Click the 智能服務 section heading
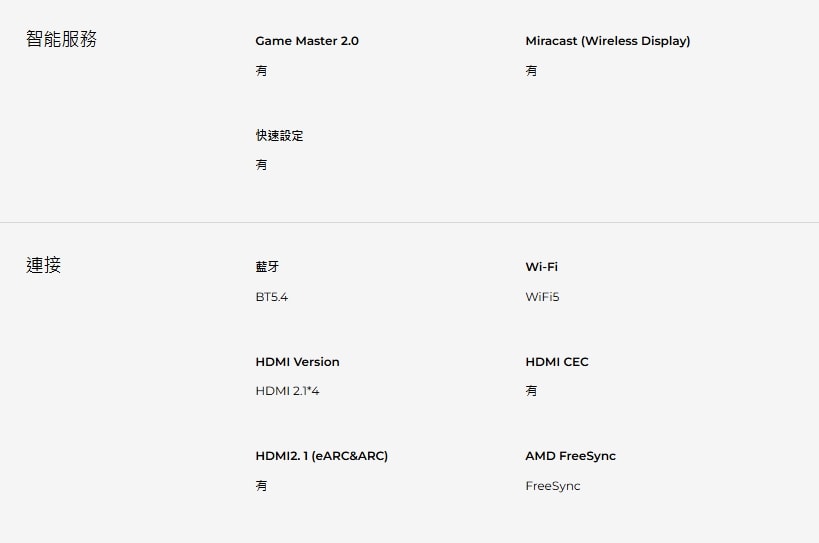 (61, 40)
